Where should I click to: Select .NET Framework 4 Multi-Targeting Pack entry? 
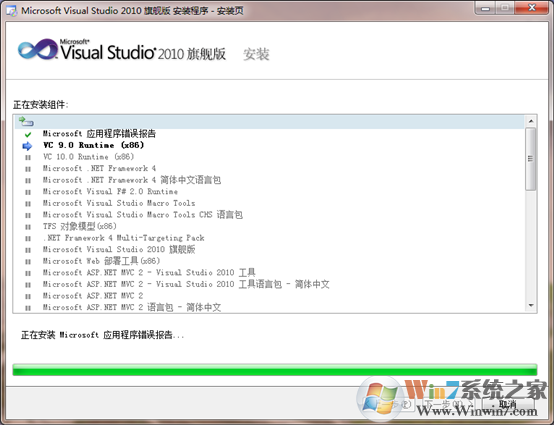coord(124,238)
